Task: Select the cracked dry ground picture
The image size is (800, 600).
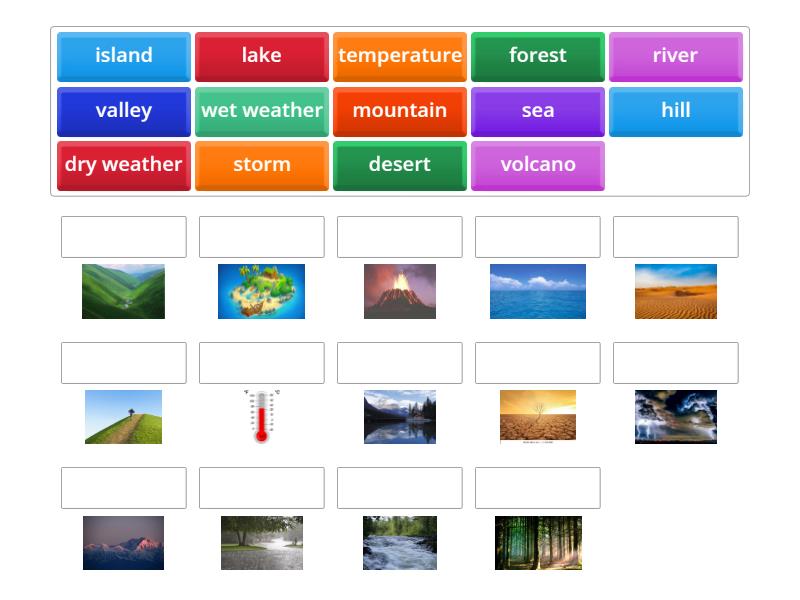Action: pos(537,417)
